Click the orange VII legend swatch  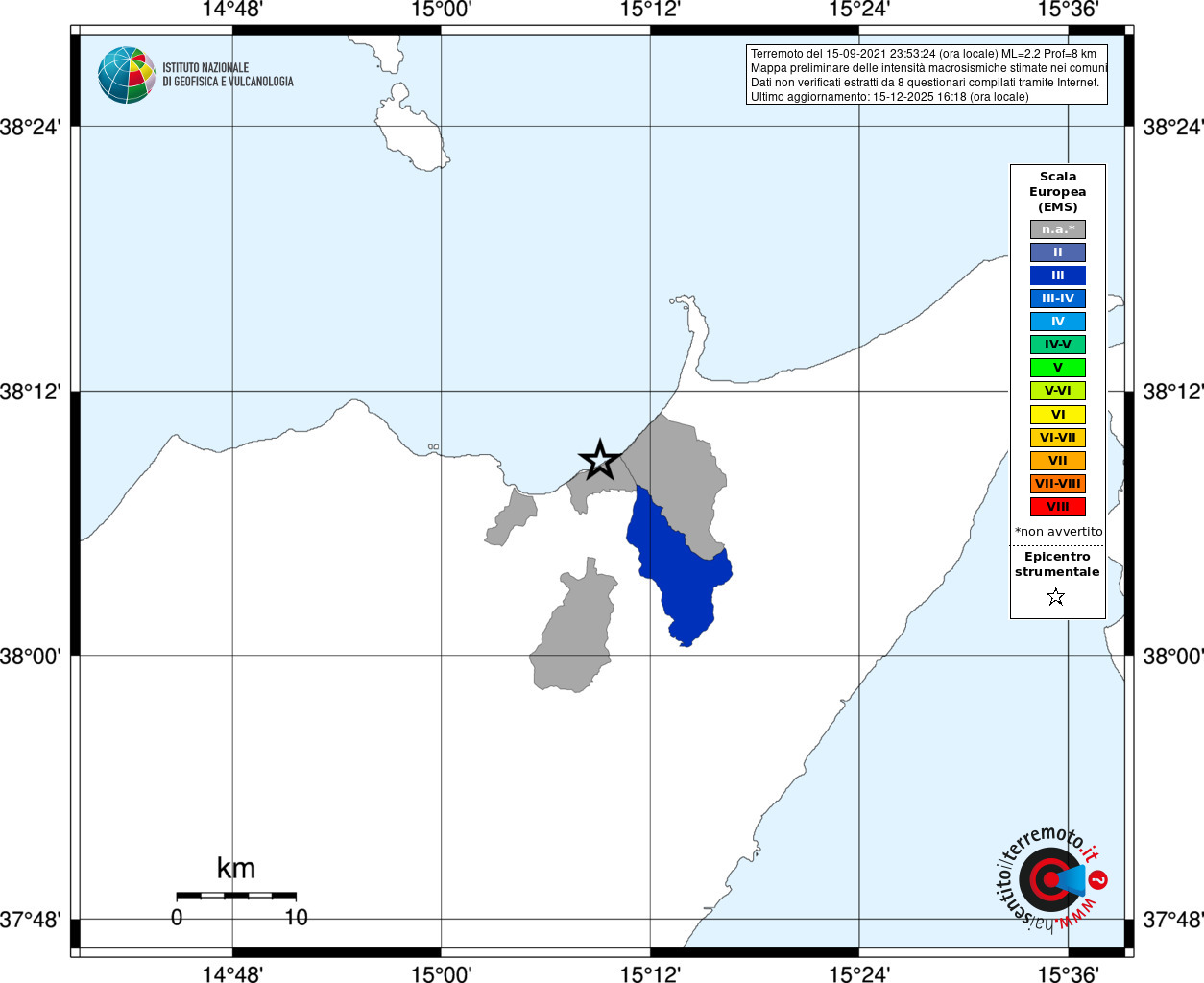click(x=1058, y=461)
